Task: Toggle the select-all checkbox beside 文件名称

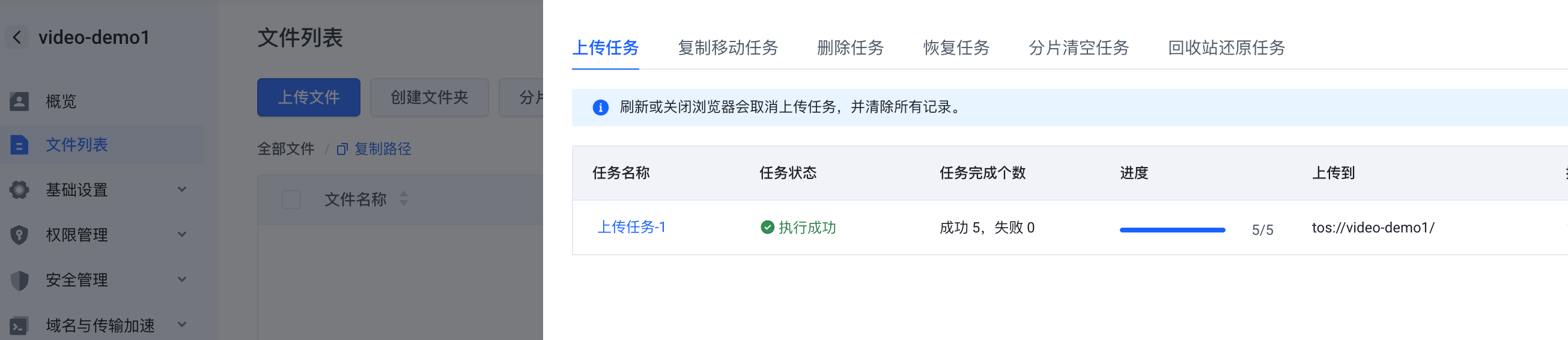Action: tap(291, 199)
